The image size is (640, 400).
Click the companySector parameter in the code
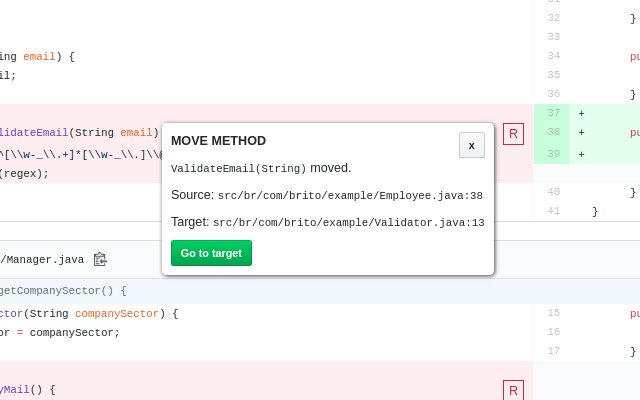tap(116, 313)
